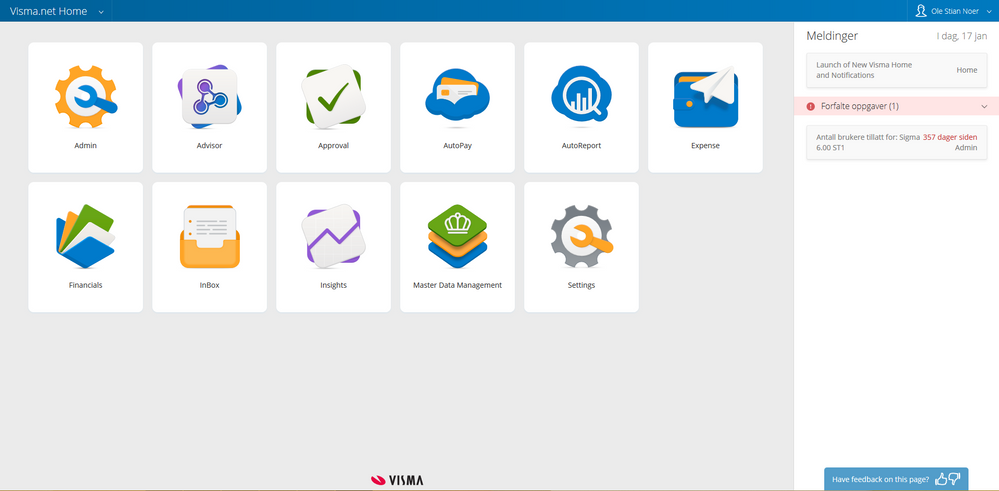
Task: Click the Settings label text
Action: [x=581, y=285]
